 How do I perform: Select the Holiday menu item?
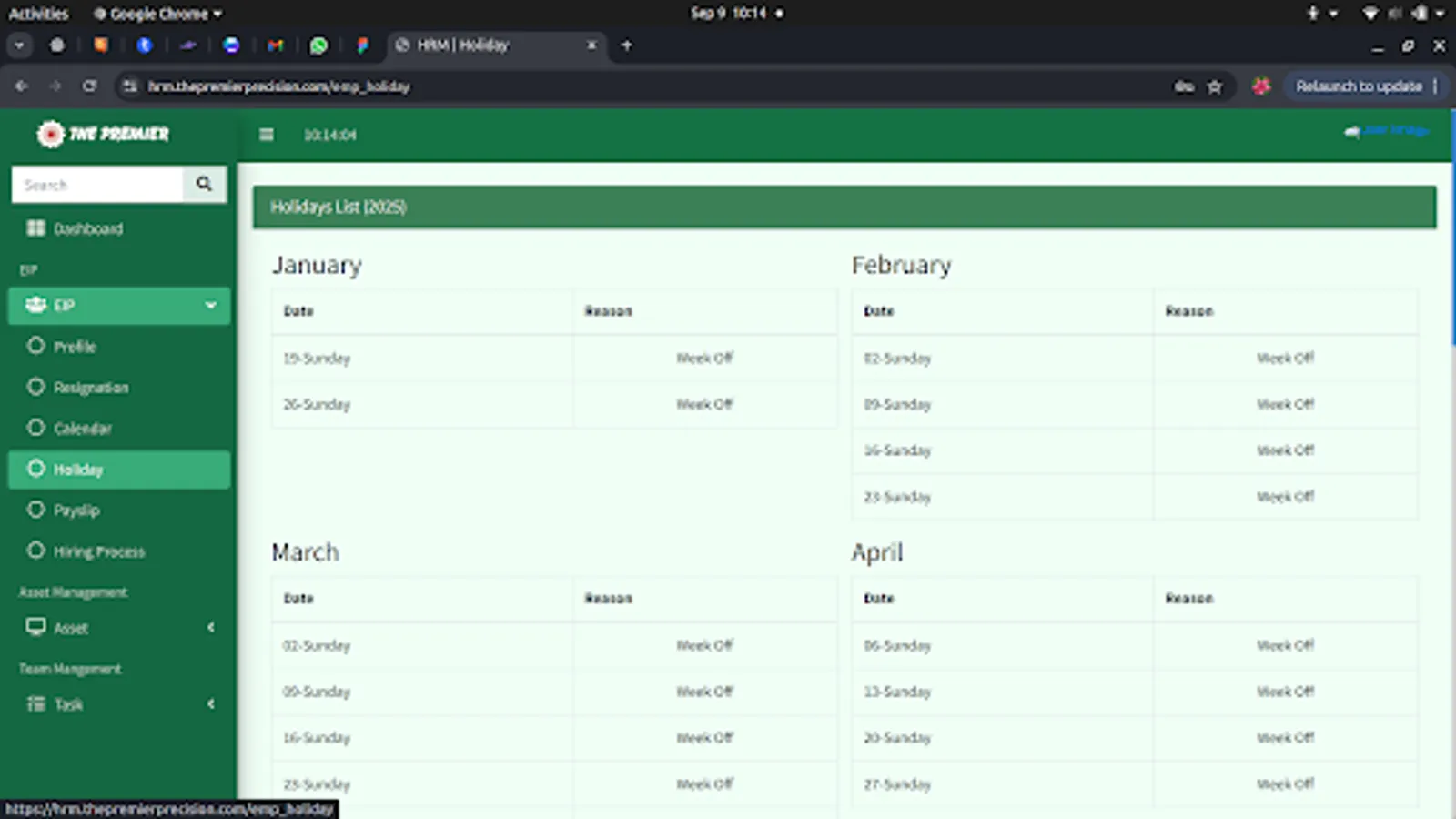119,470
